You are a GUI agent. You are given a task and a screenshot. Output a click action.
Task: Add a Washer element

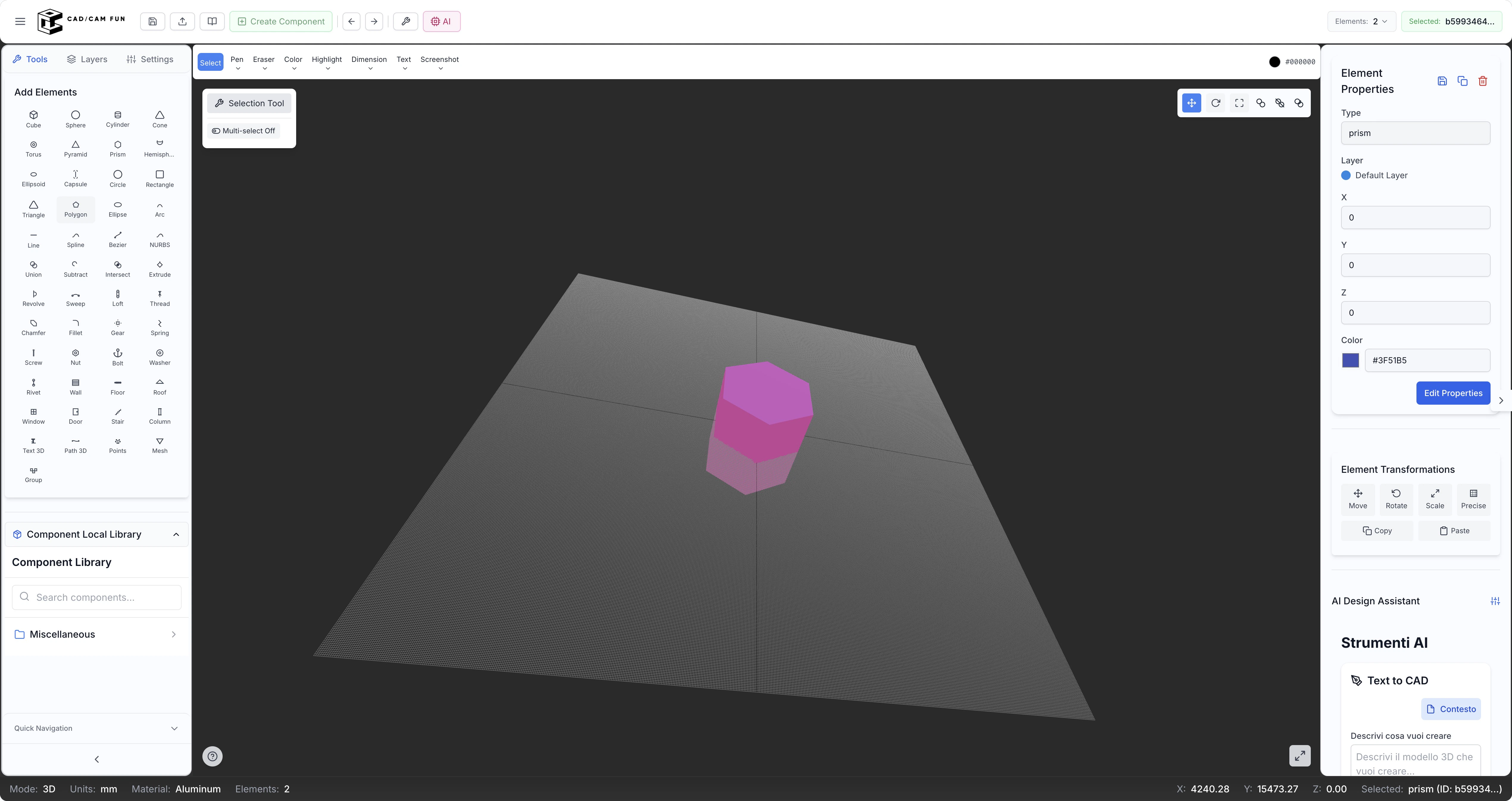pos(160,357)
